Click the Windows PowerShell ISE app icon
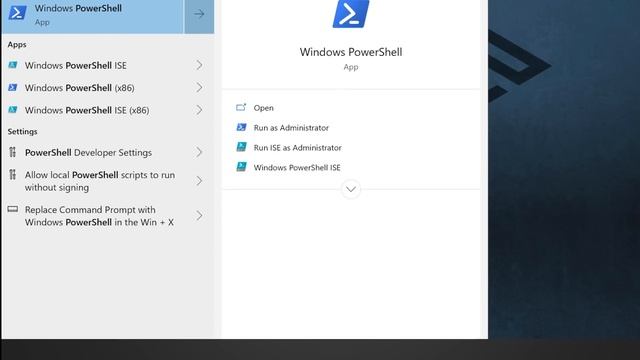The height and width of the screenshot is (360, 640). tap(13, 65)
